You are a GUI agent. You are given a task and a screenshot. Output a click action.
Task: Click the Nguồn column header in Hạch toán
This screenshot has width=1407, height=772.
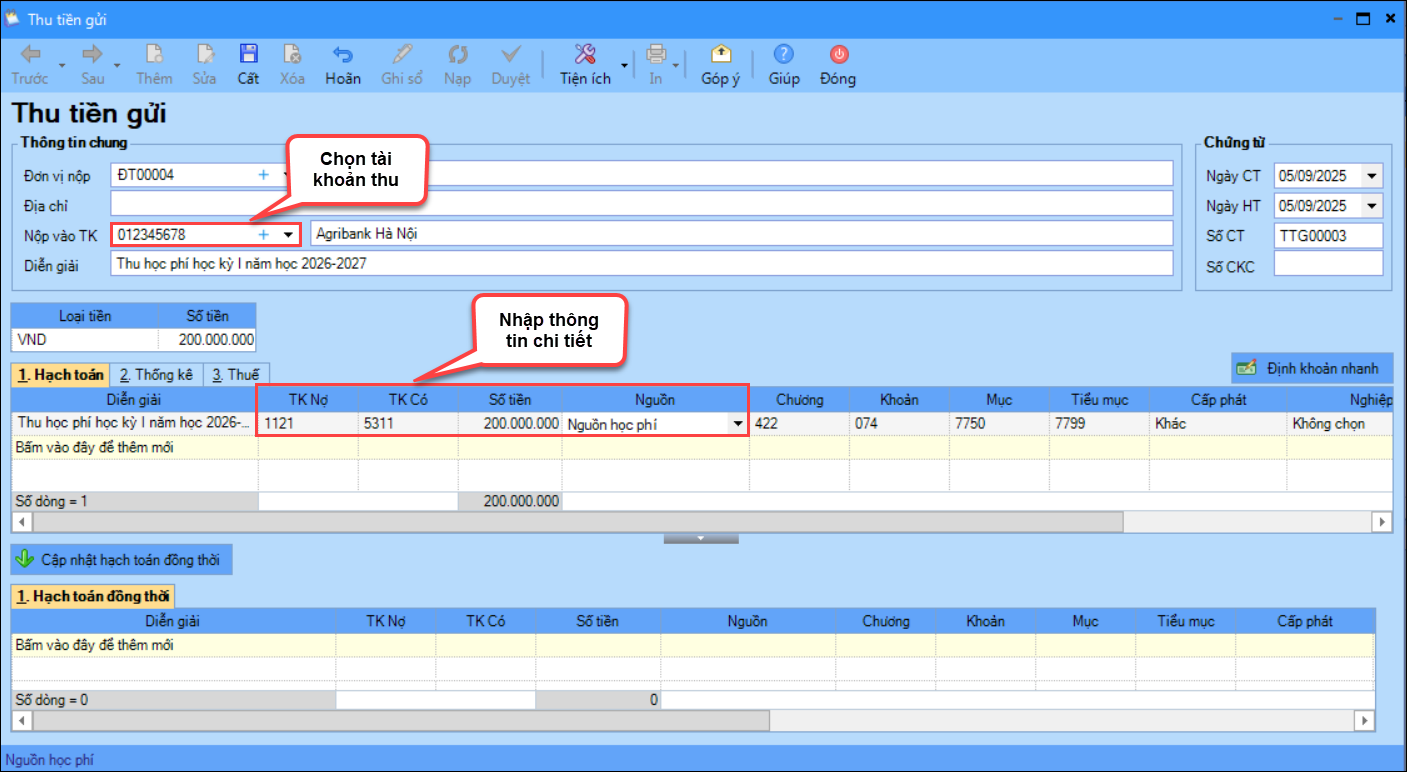(655, 399)
